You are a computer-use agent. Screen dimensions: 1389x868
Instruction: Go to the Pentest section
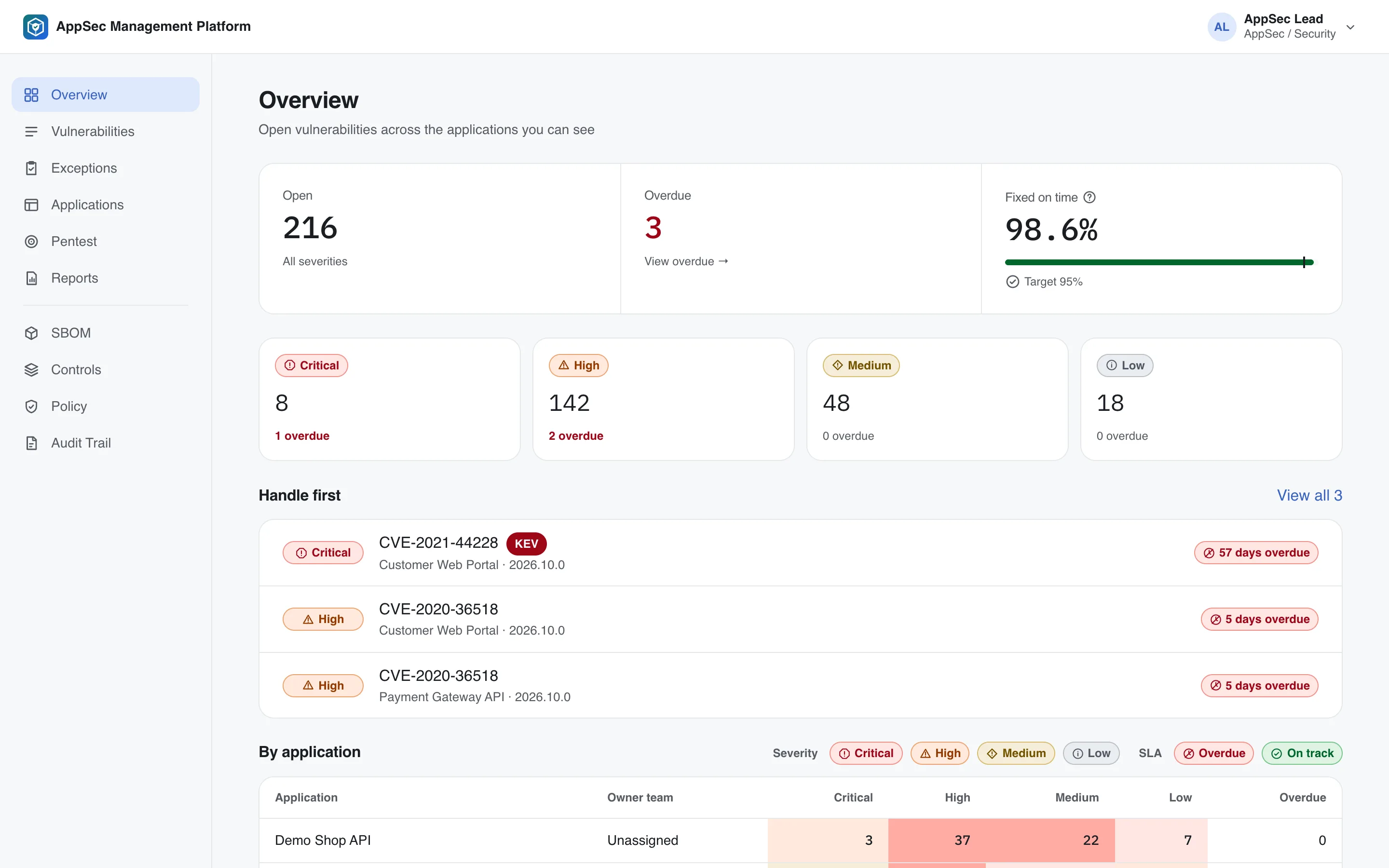click(106, 242)
